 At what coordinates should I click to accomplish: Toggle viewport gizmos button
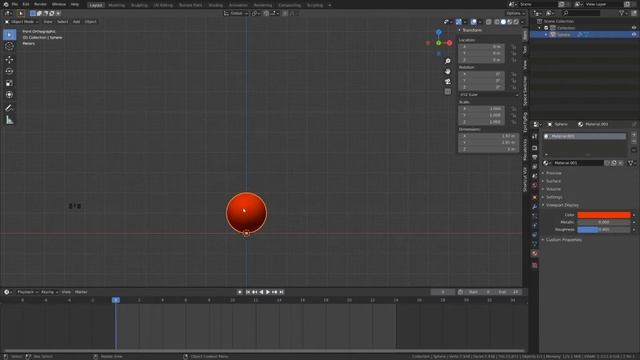(459, 22)
